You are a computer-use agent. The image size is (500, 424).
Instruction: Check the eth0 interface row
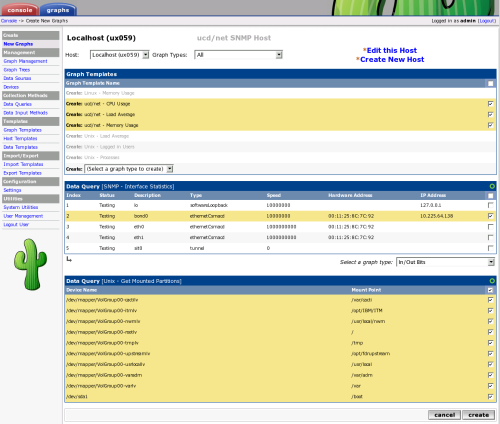click(490, 227)
